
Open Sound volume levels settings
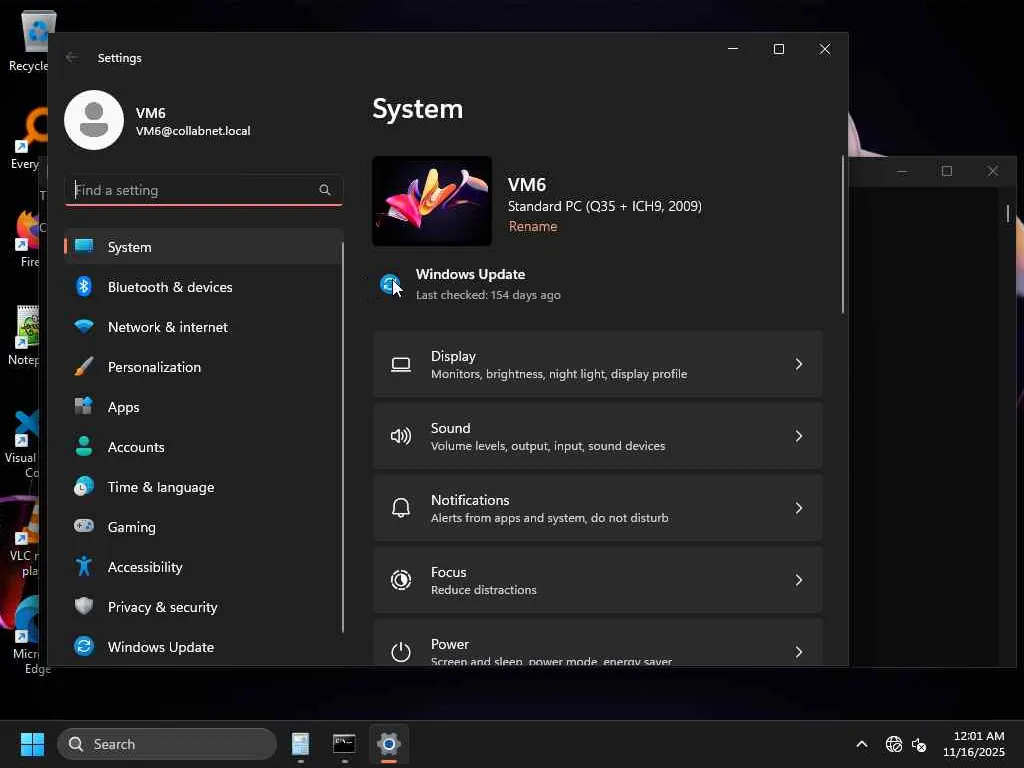tap(598, 436)
